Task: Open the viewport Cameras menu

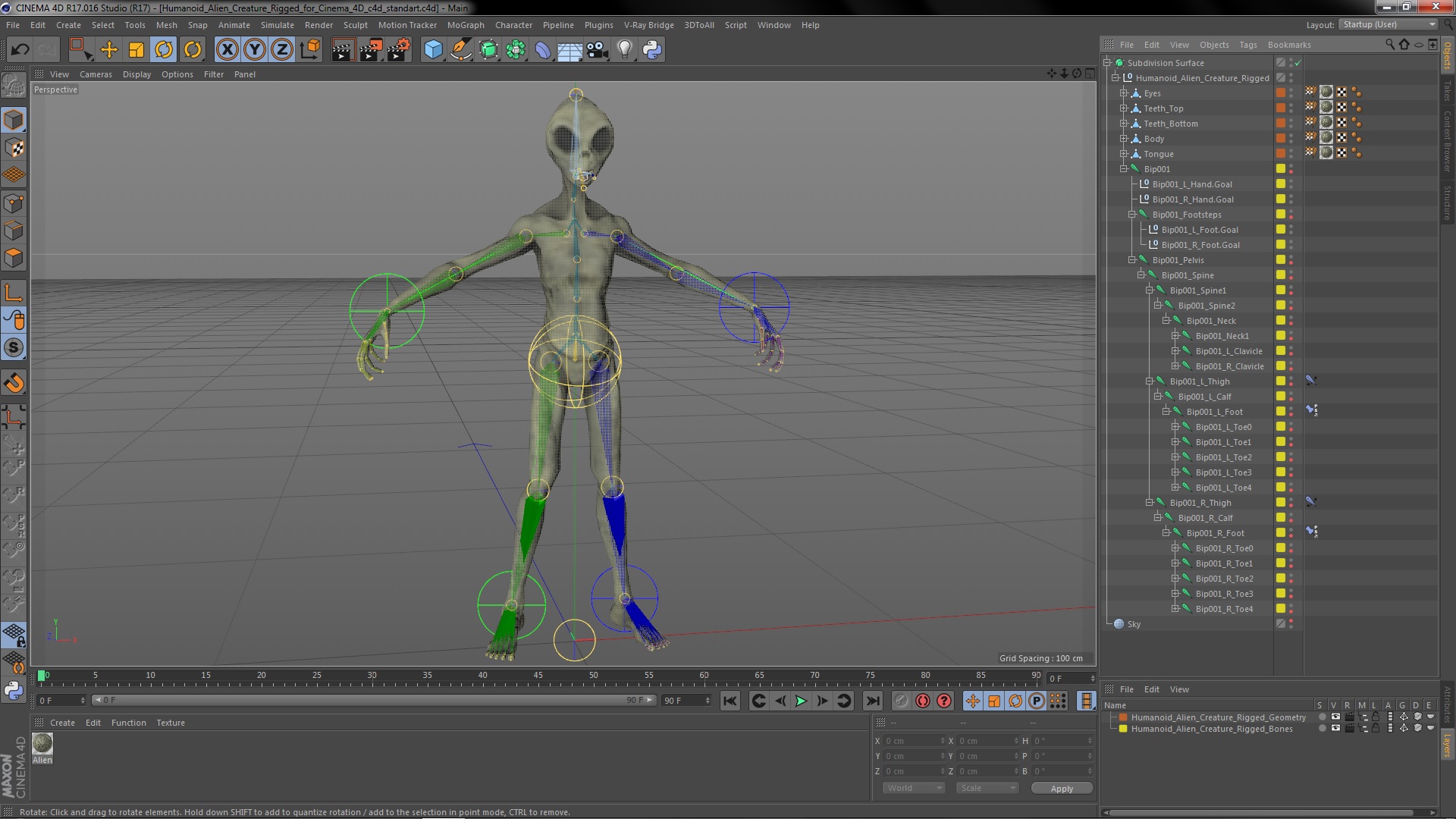Action: click(96, 74)
